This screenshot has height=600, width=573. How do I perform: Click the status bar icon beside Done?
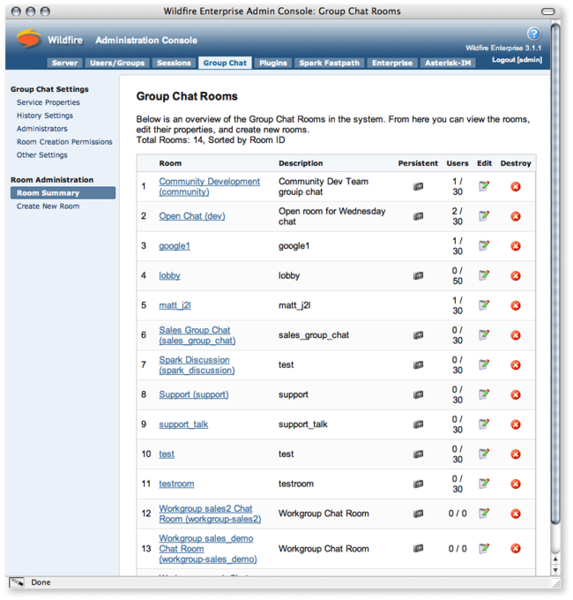16,582
